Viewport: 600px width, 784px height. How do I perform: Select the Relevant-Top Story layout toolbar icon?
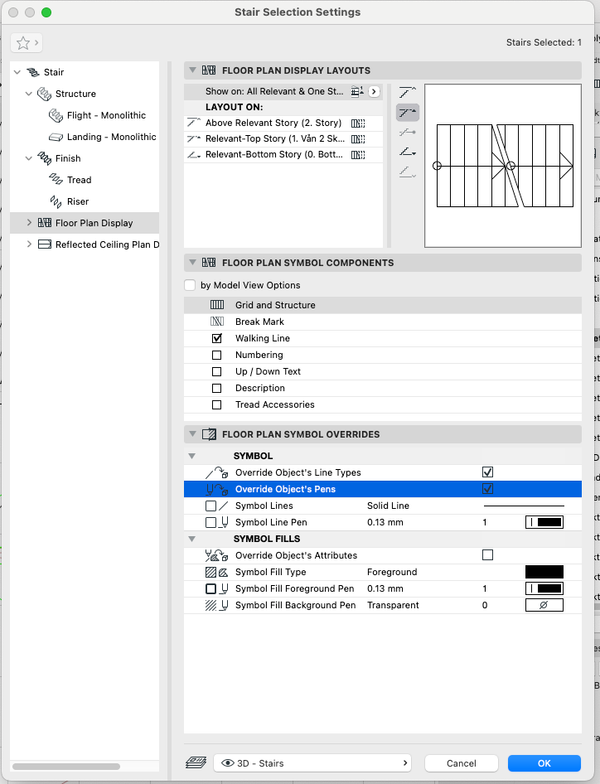click(x=408, y=112)
